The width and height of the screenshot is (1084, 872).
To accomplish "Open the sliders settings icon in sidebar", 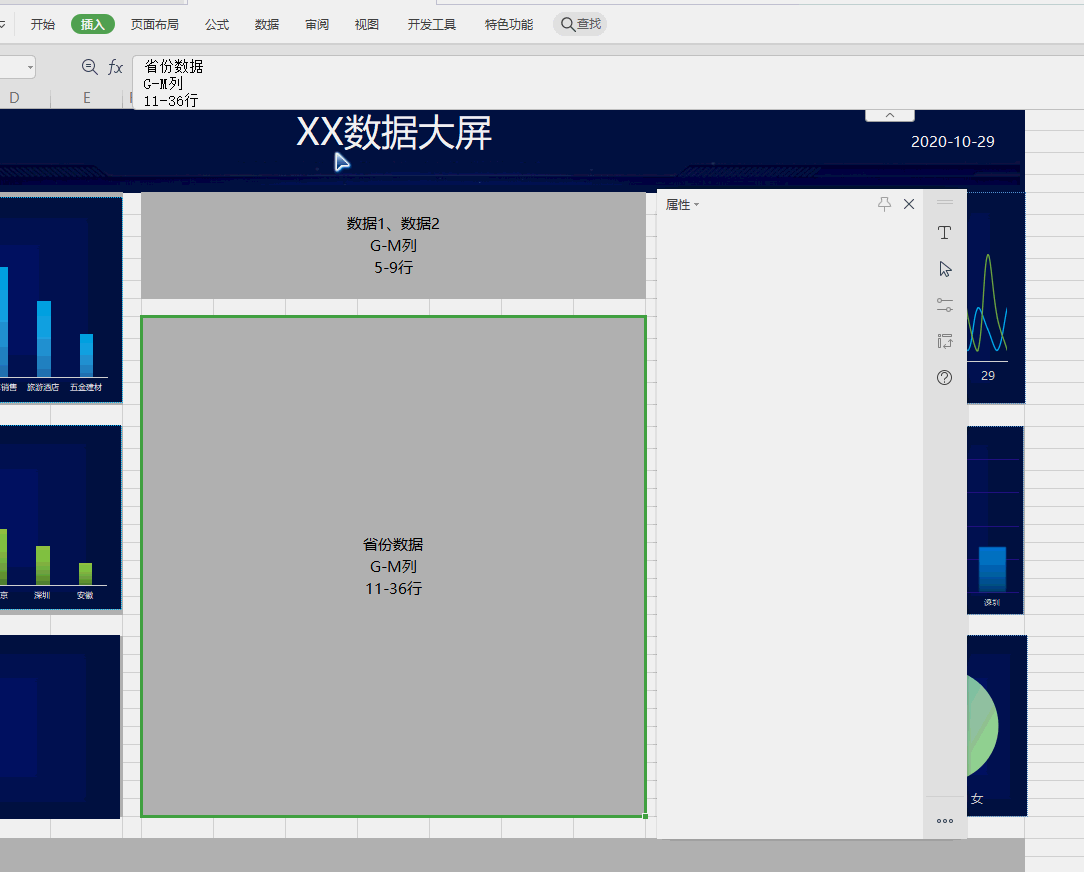I will click(945, 304).
